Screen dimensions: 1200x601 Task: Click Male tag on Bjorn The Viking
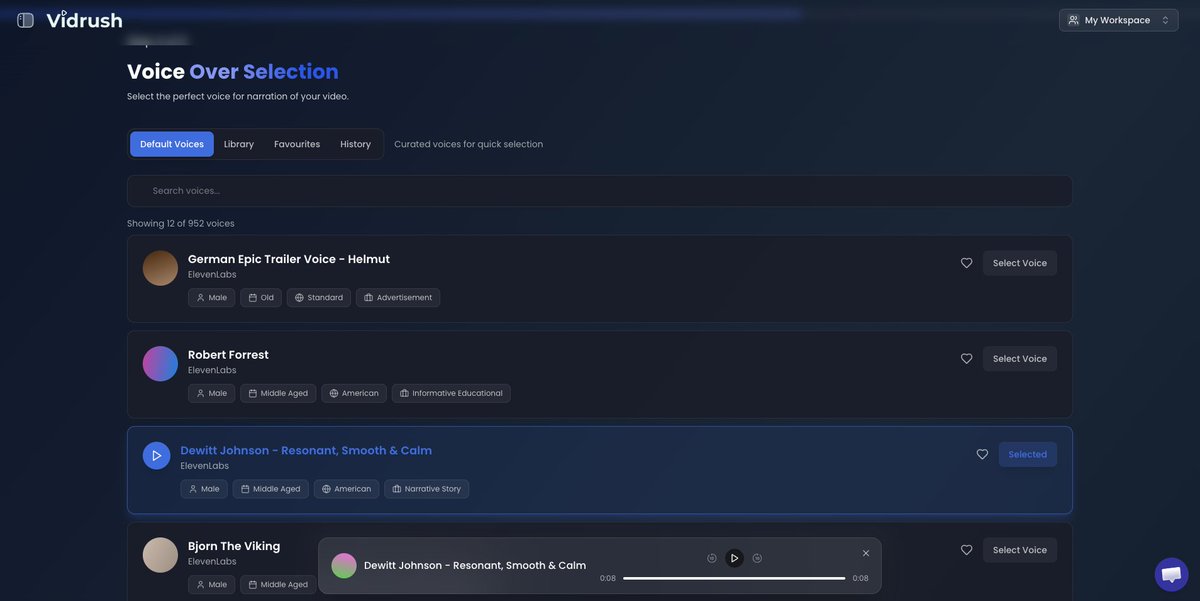point(211,585)
